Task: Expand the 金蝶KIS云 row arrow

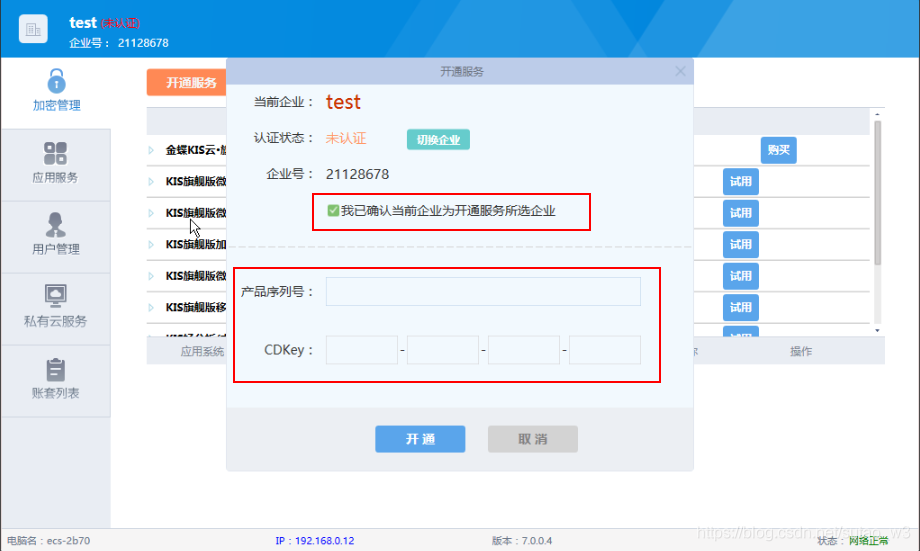Action: click(151, 150)
